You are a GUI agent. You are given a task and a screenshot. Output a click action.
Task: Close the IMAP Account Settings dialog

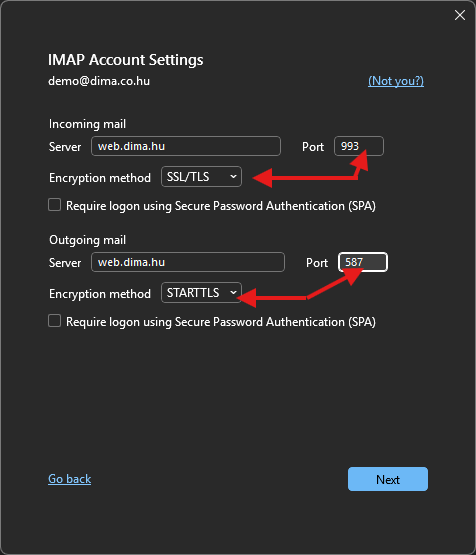(x=460, y=15)
